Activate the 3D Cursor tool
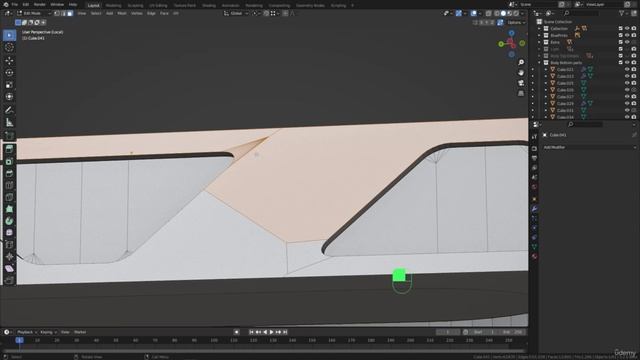Viewport: 640px width, 360px height. pyautogui.click(x=9, y=47)
